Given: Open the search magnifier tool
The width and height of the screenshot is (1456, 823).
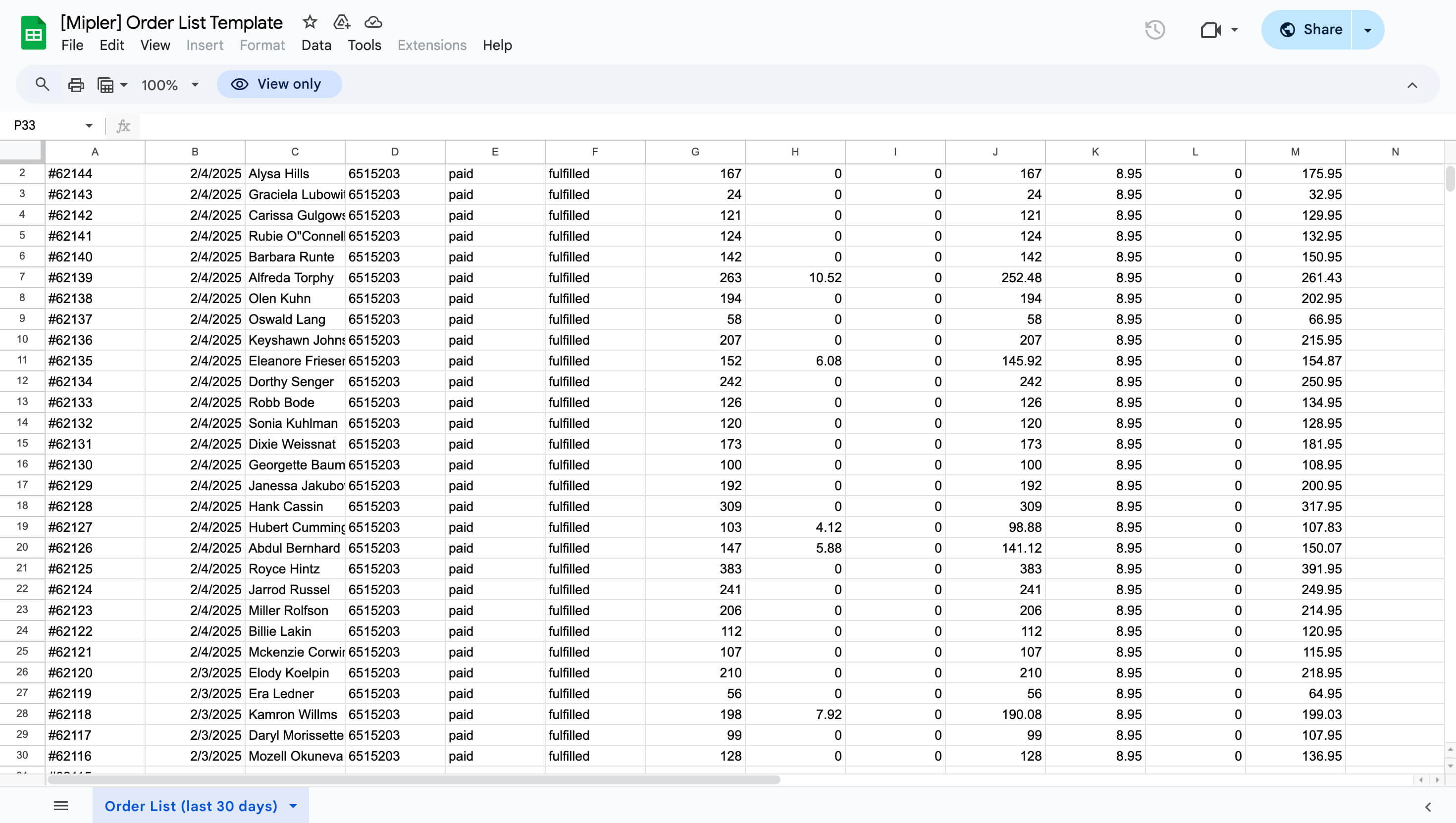Looking at the screenshot, I should pos(42,84).
